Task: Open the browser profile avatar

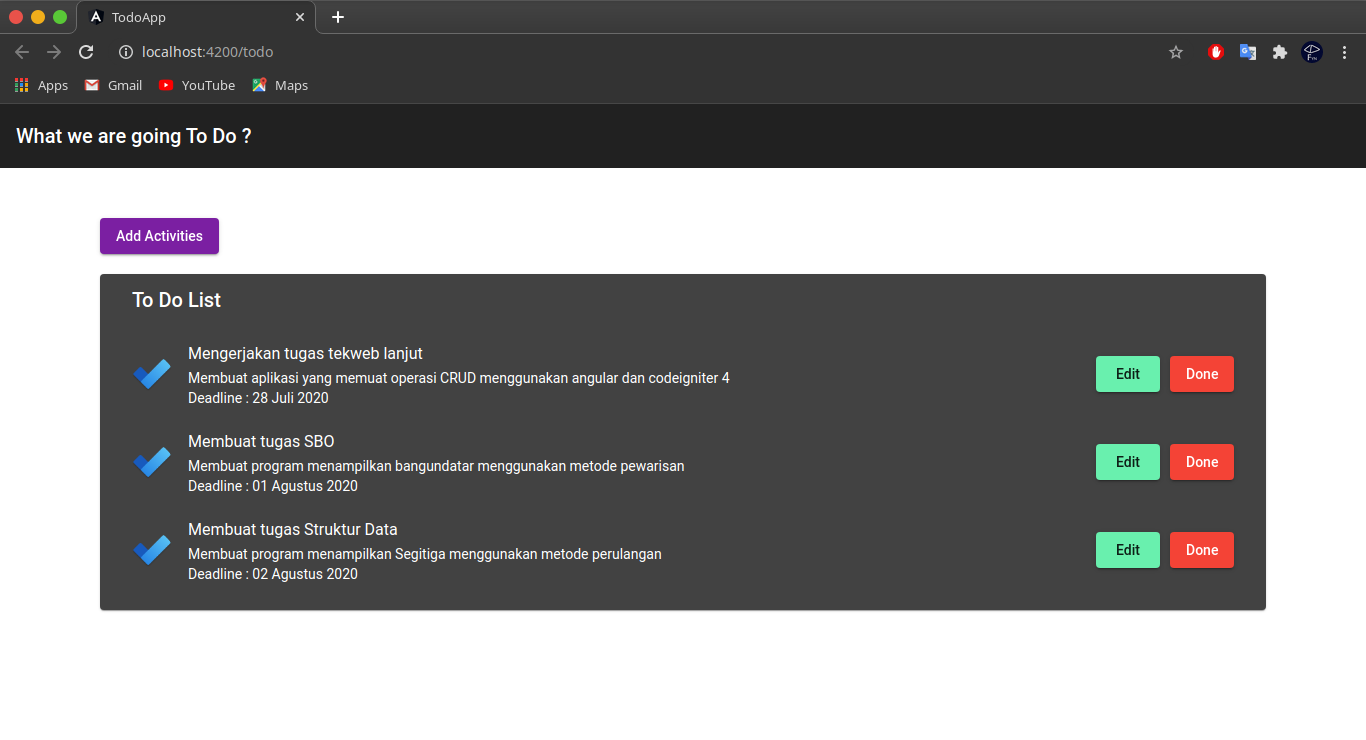Action: click(1312, 52)
